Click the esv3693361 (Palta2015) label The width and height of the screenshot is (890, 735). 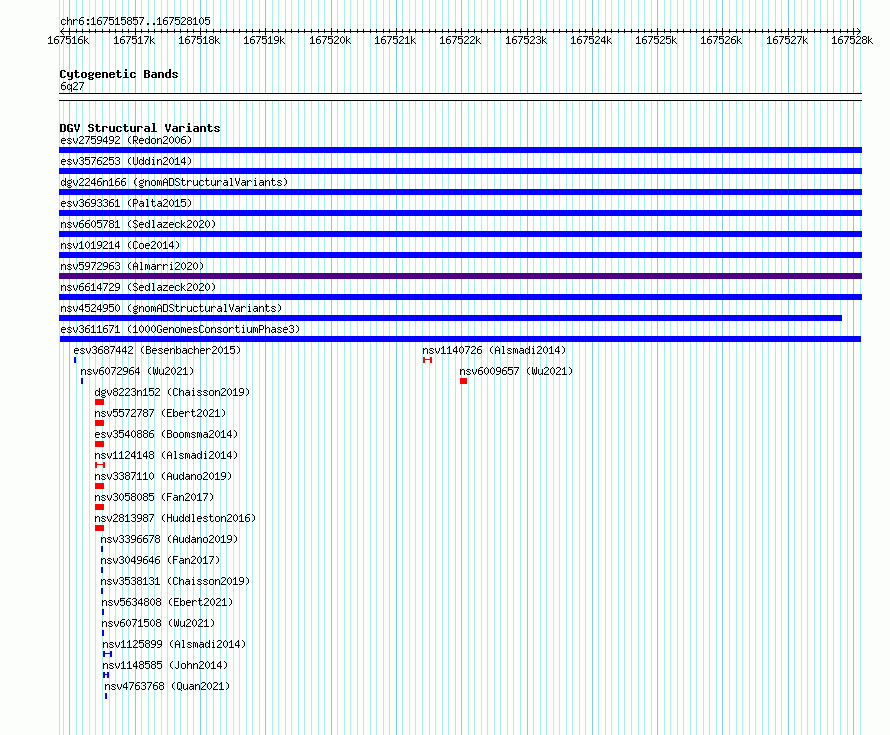[126, 203]
